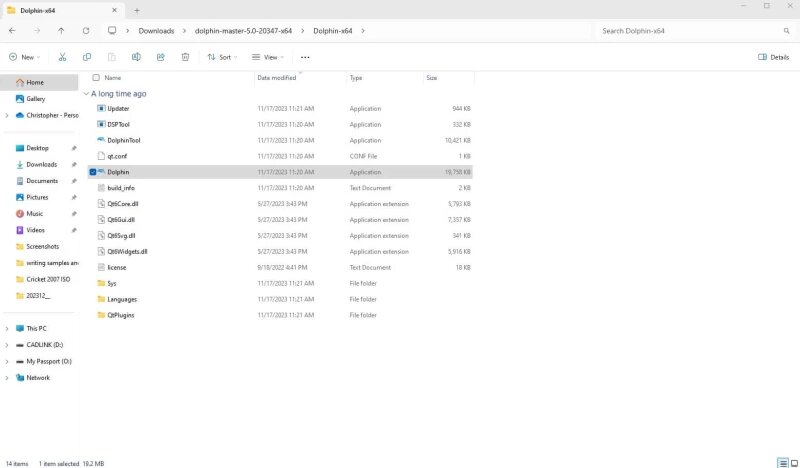
Task: Go back with the Back arrow
Action: click(12, 31)
